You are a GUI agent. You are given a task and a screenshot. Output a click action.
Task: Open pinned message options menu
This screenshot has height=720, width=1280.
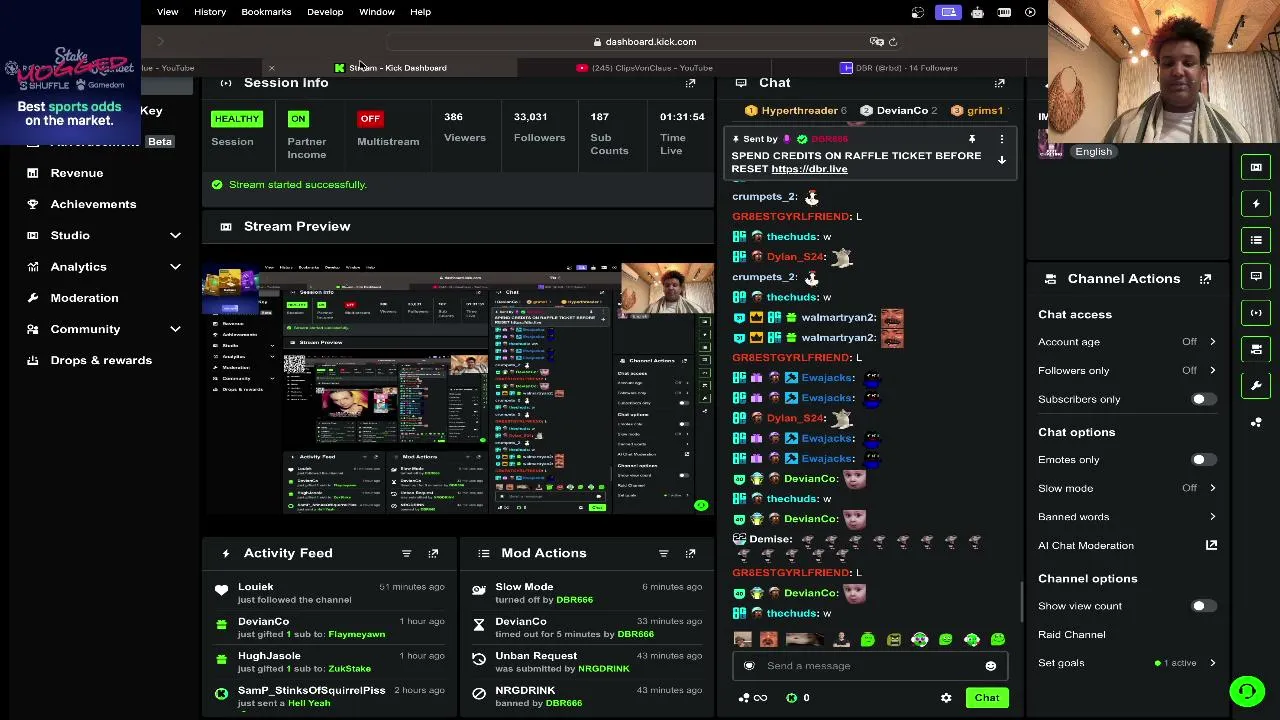(1001, 140)
